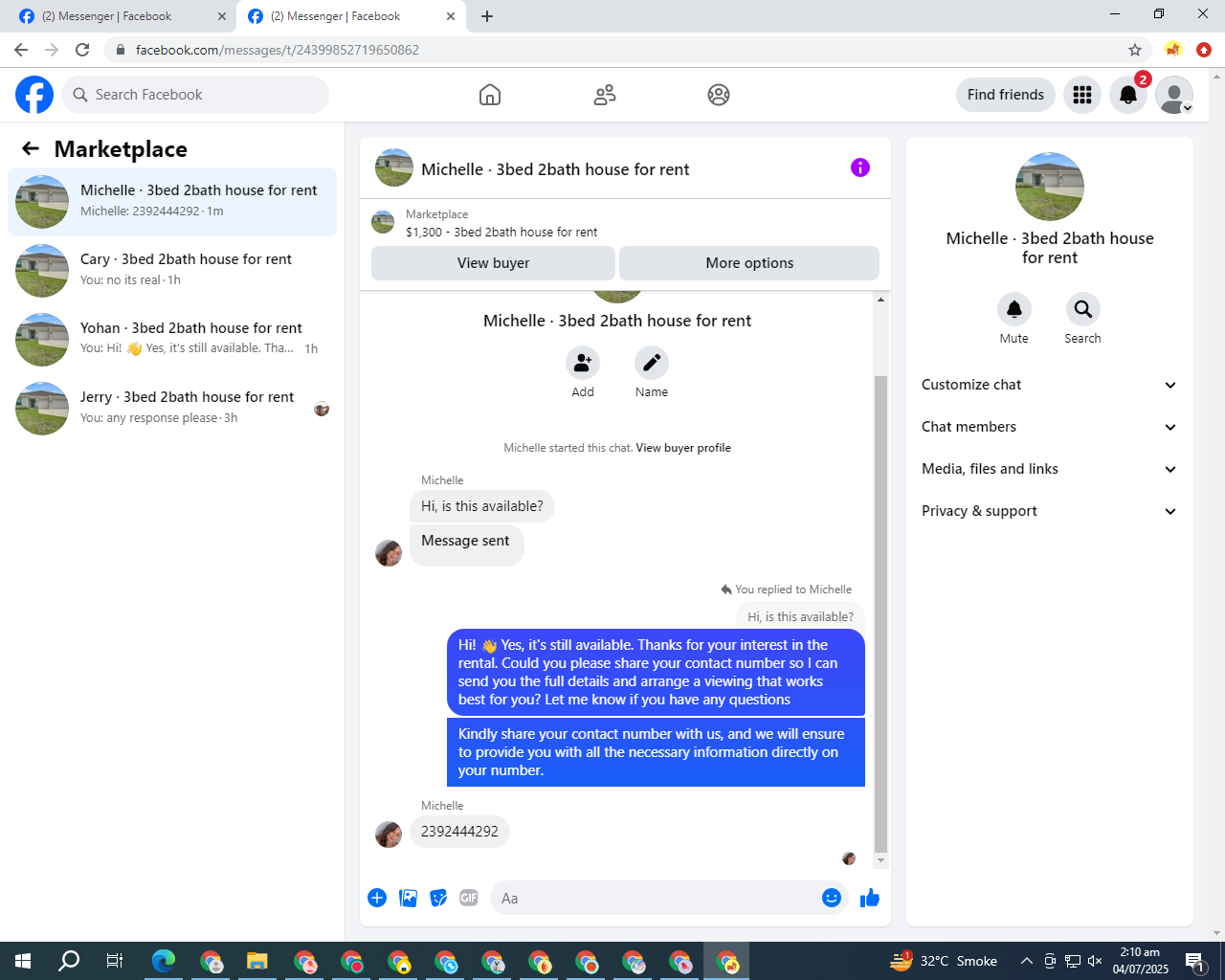This screenshot has width=1225, height=980.
Task: Click the More options button
Action: coord(749,263)
